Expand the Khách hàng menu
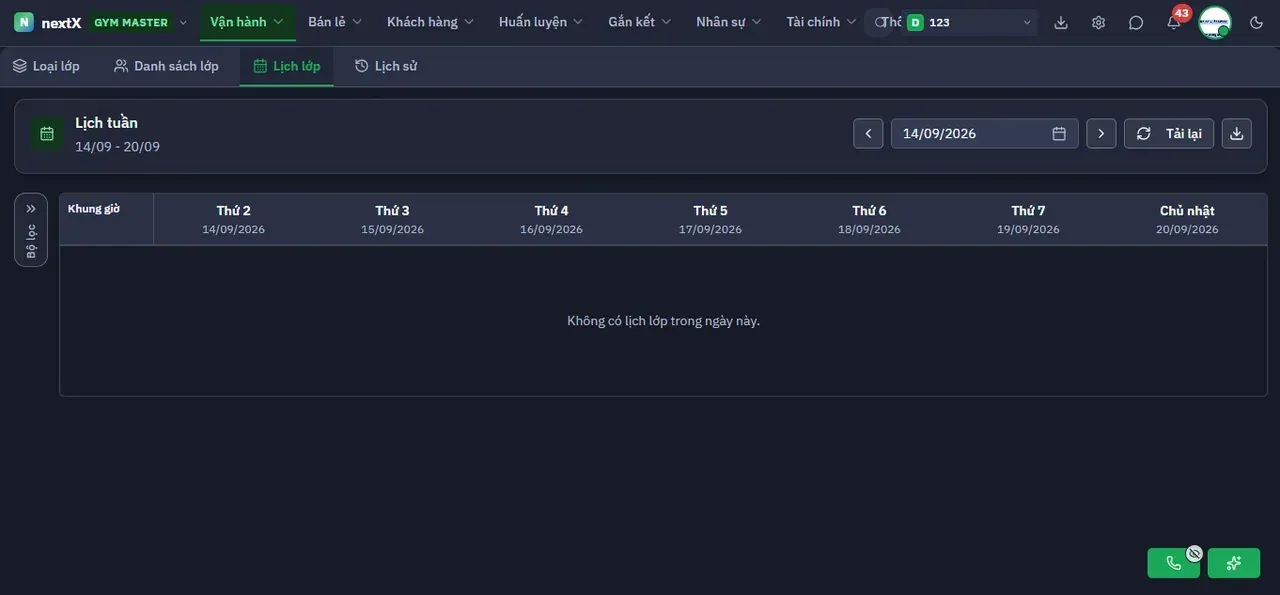Viewport: 1280px width, 595px height. click(x=430, y=22)
